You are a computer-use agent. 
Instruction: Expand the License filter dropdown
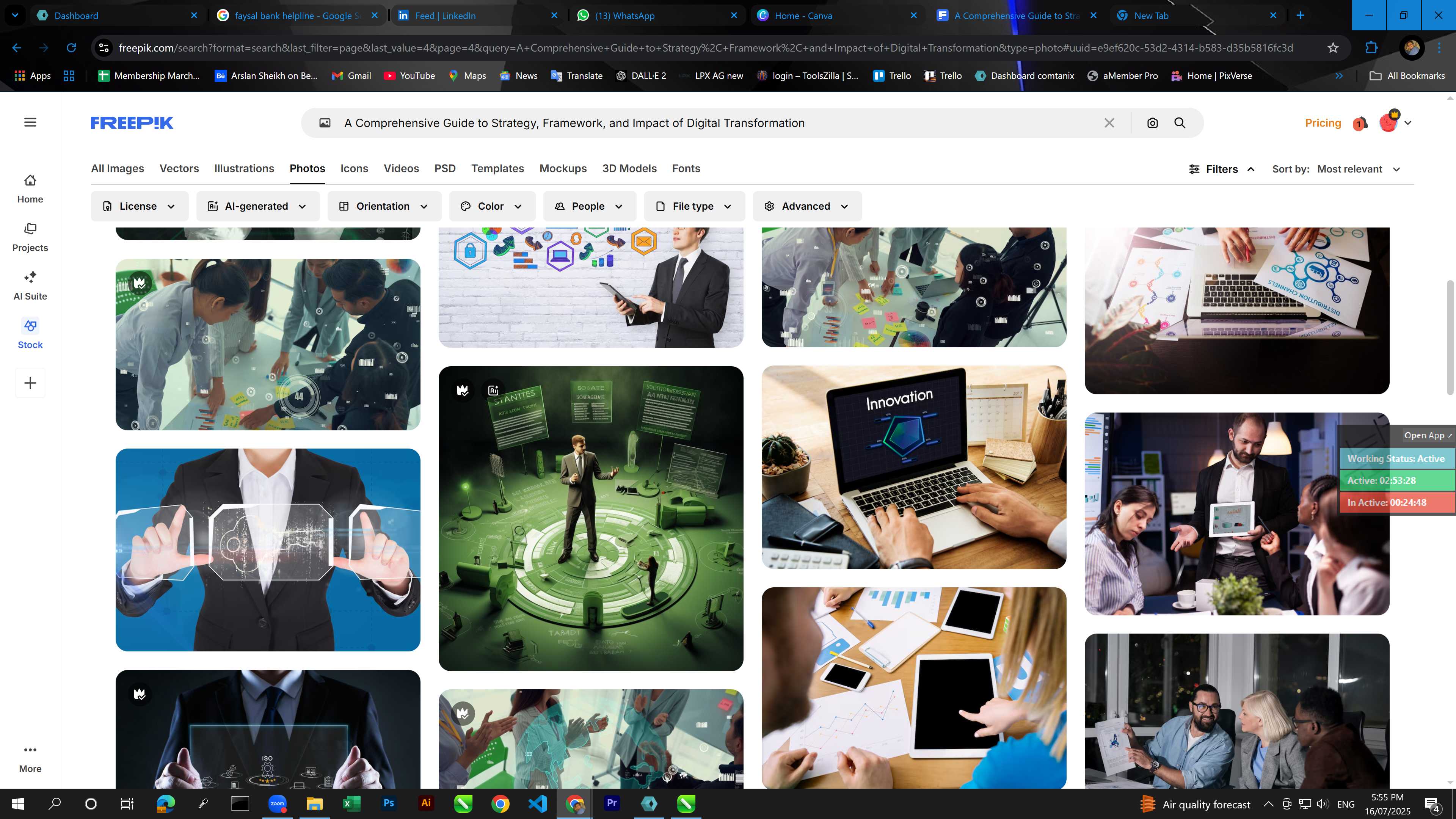coord(140,206)
